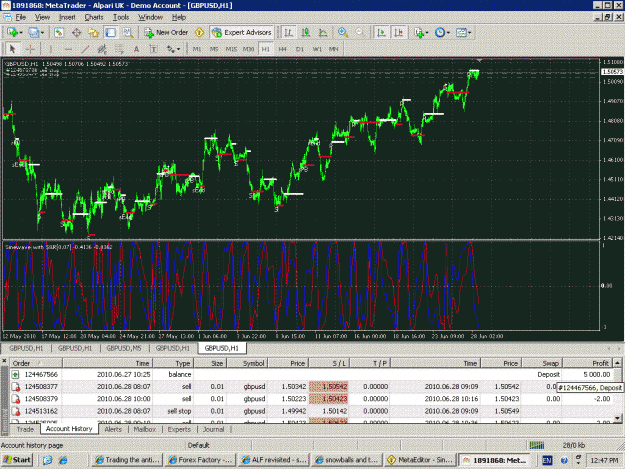Open the Arrows tool dropdown arrow
Viewport: 625px width, 469px height.
[178, 49]
